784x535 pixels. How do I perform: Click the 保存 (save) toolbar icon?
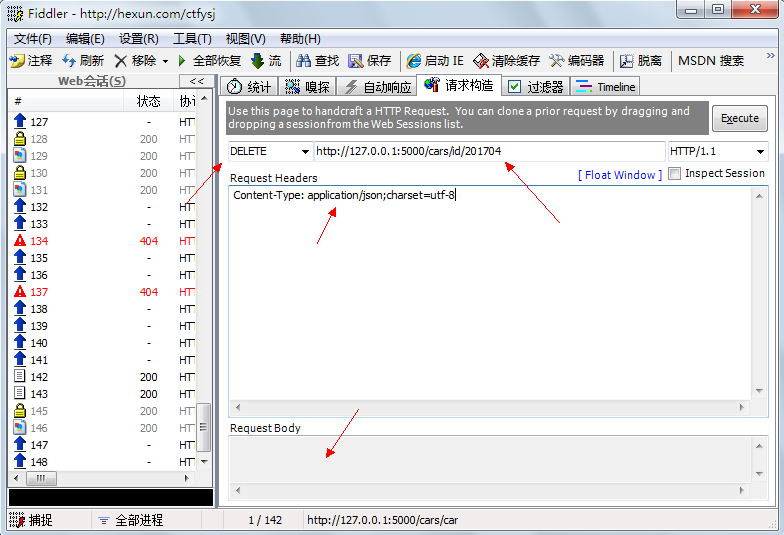click(x=357, y=61)
